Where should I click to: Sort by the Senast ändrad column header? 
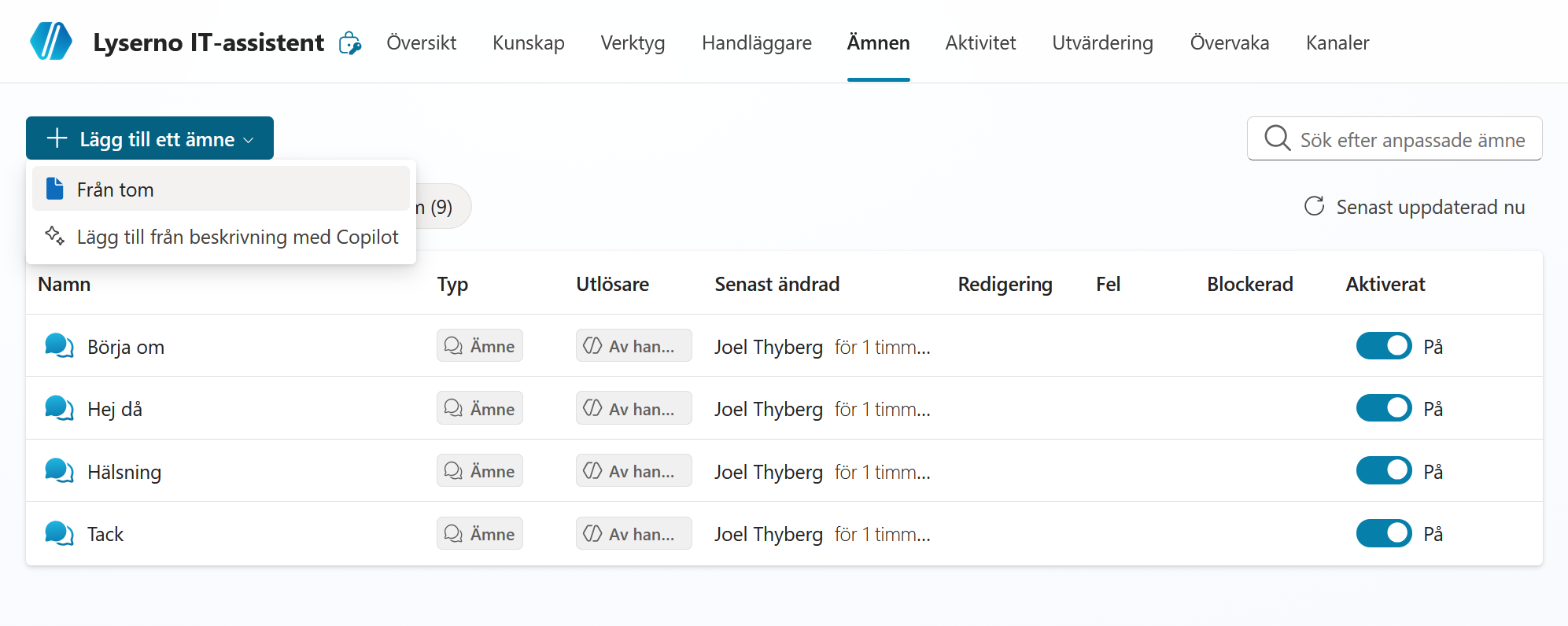coord(777,284)
